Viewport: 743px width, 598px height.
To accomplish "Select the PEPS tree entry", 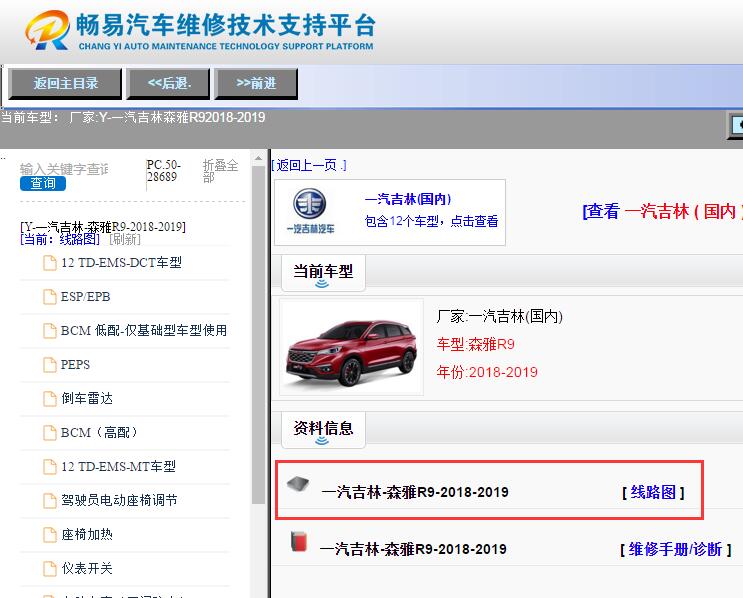I will pyautogui.click(x=75, y=364).
